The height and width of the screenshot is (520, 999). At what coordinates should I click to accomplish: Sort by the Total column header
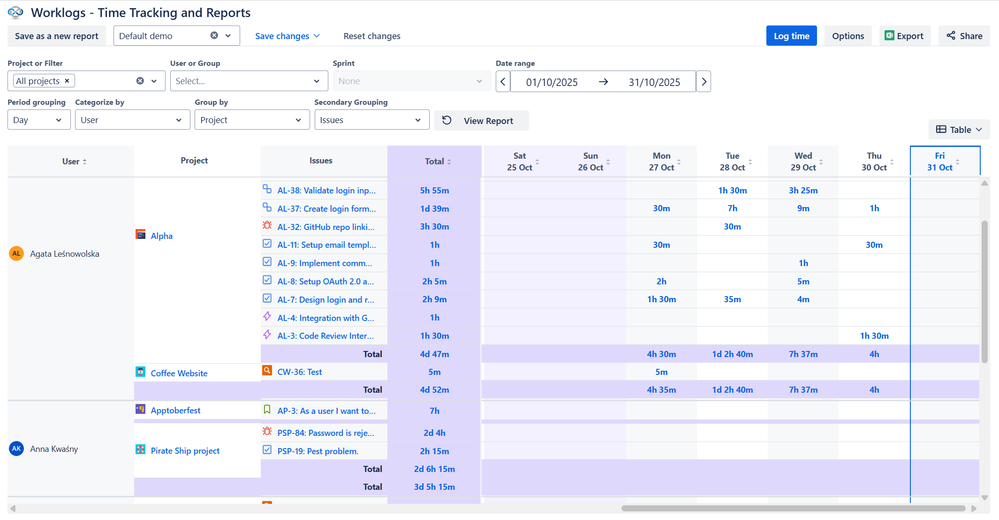click(x=434, y=161)
